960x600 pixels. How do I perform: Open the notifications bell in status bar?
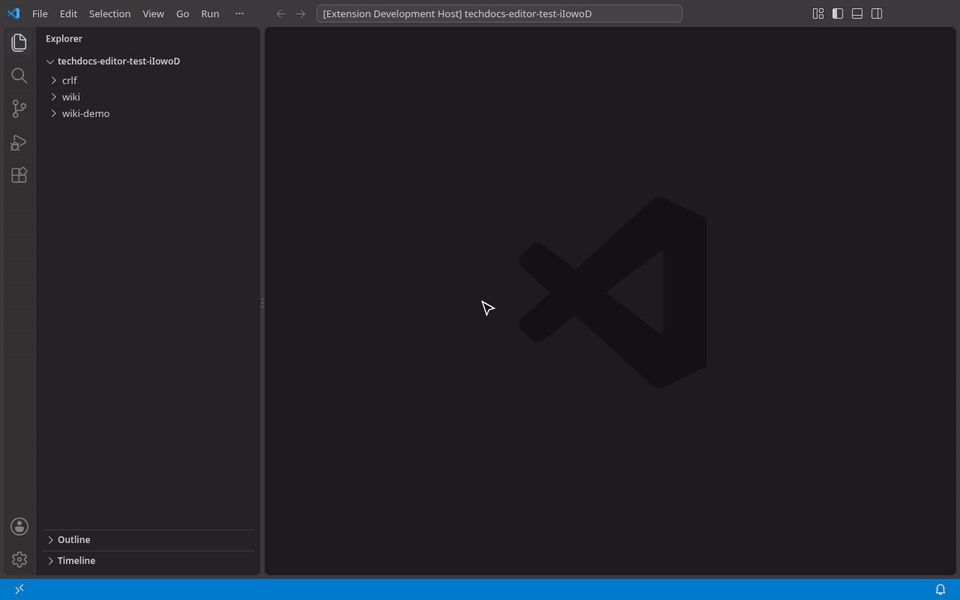click(940, 589)
